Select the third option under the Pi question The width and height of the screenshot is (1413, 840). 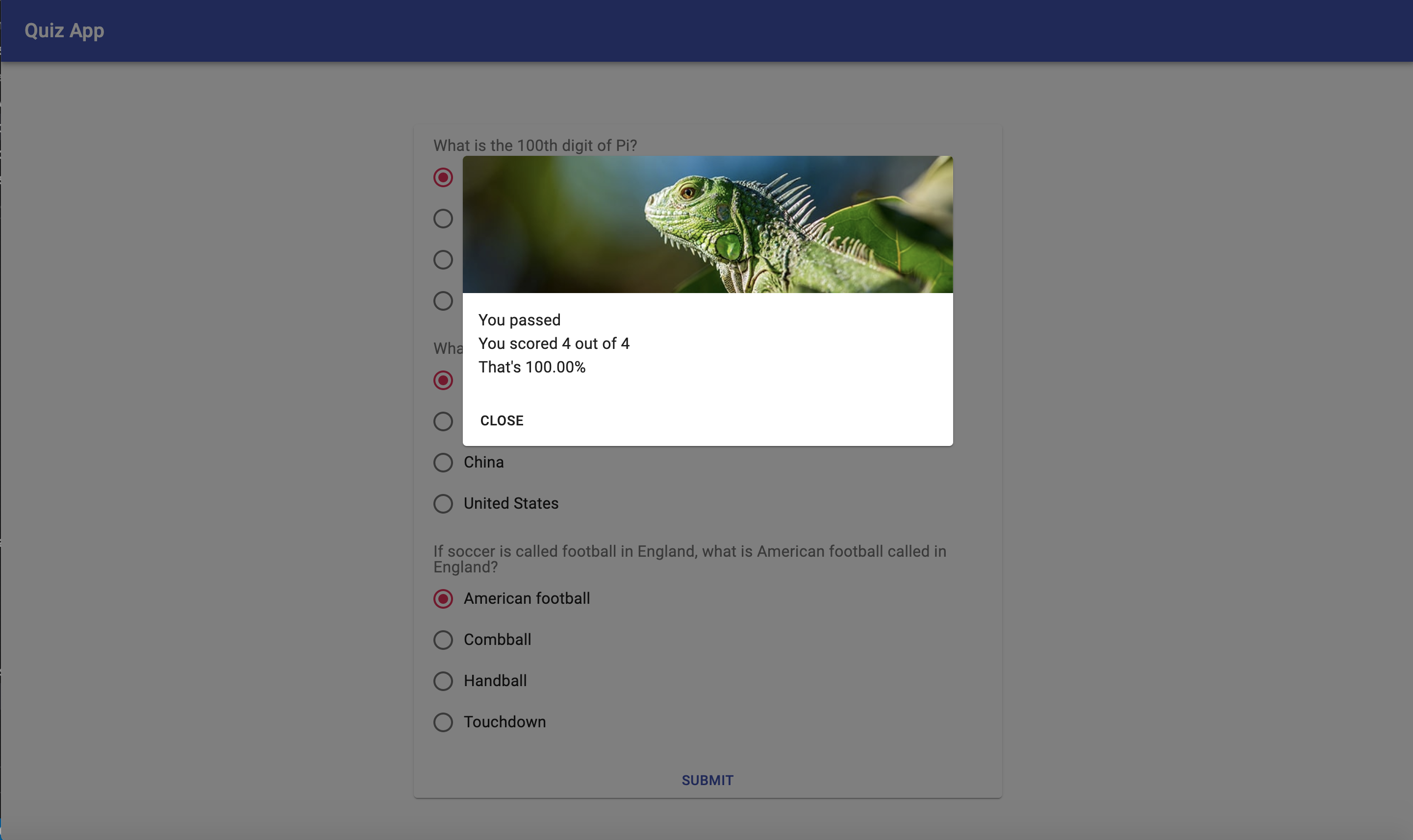[443, 260]
